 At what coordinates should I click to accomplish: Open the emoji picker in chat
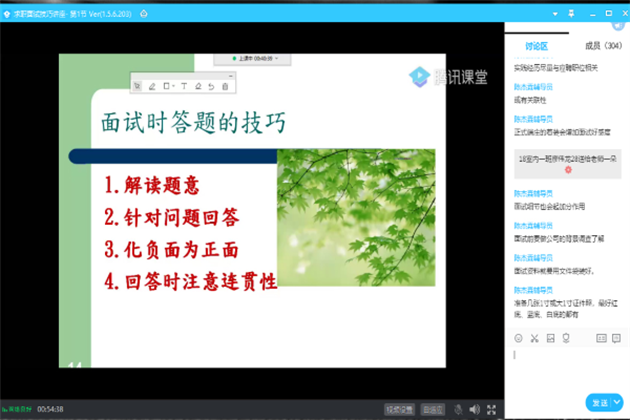click(518, 337)
